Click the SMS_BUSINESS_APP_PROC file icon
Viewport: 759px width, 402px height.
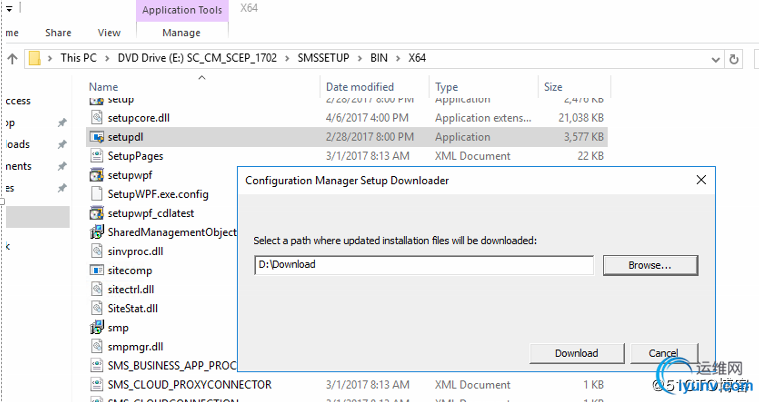click(97, 366)
